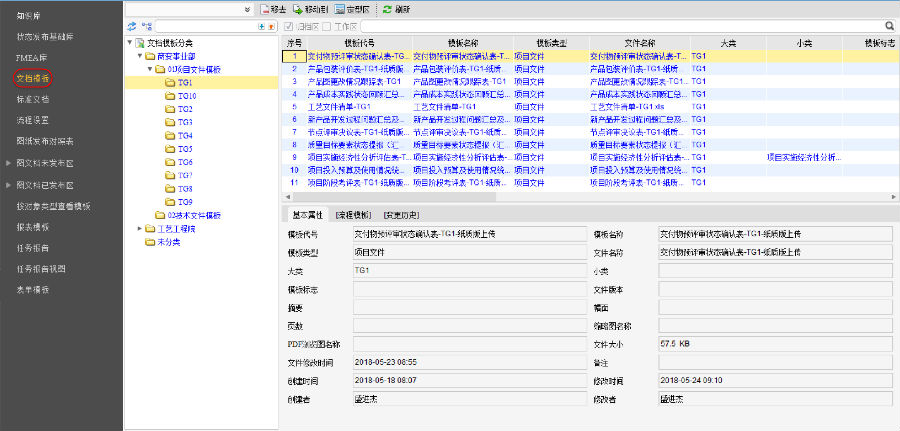Viewport: 900px width, 431px height.
Task: Click the tree structure icon beside the tree search
Action: tap(147, 25)
